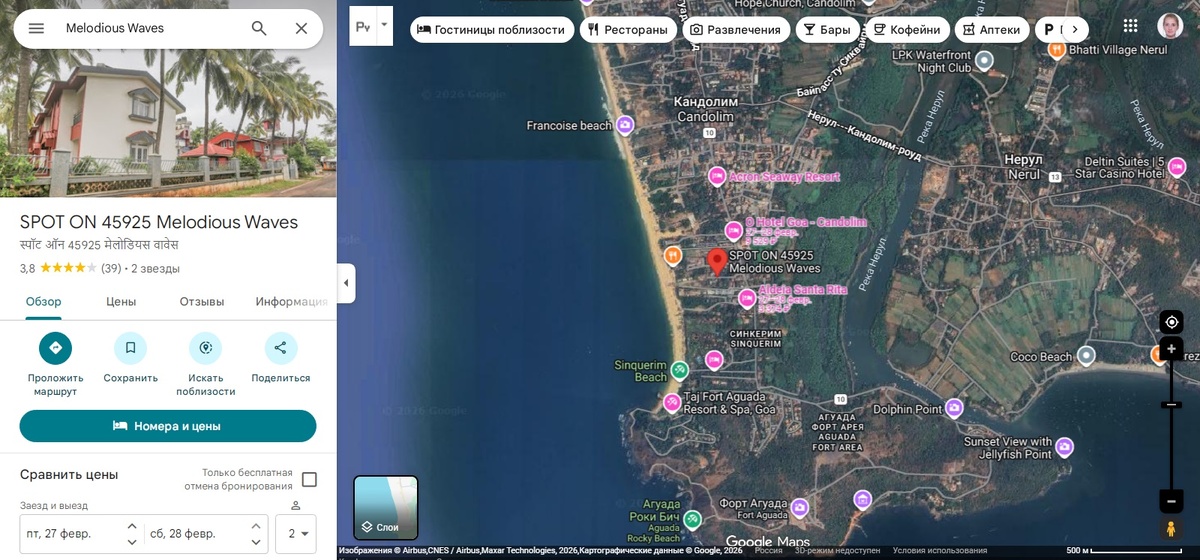Click the Fort Aguada marker icon

tap(799, 509)
